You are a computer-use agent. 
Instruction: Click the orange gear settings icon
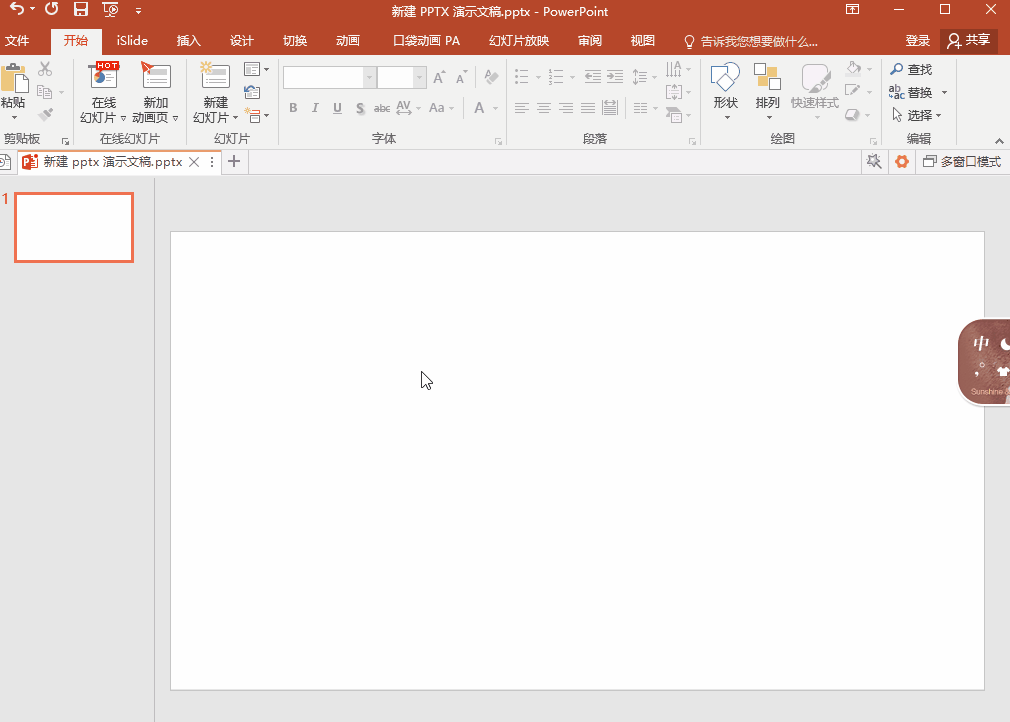click(902, 162)
